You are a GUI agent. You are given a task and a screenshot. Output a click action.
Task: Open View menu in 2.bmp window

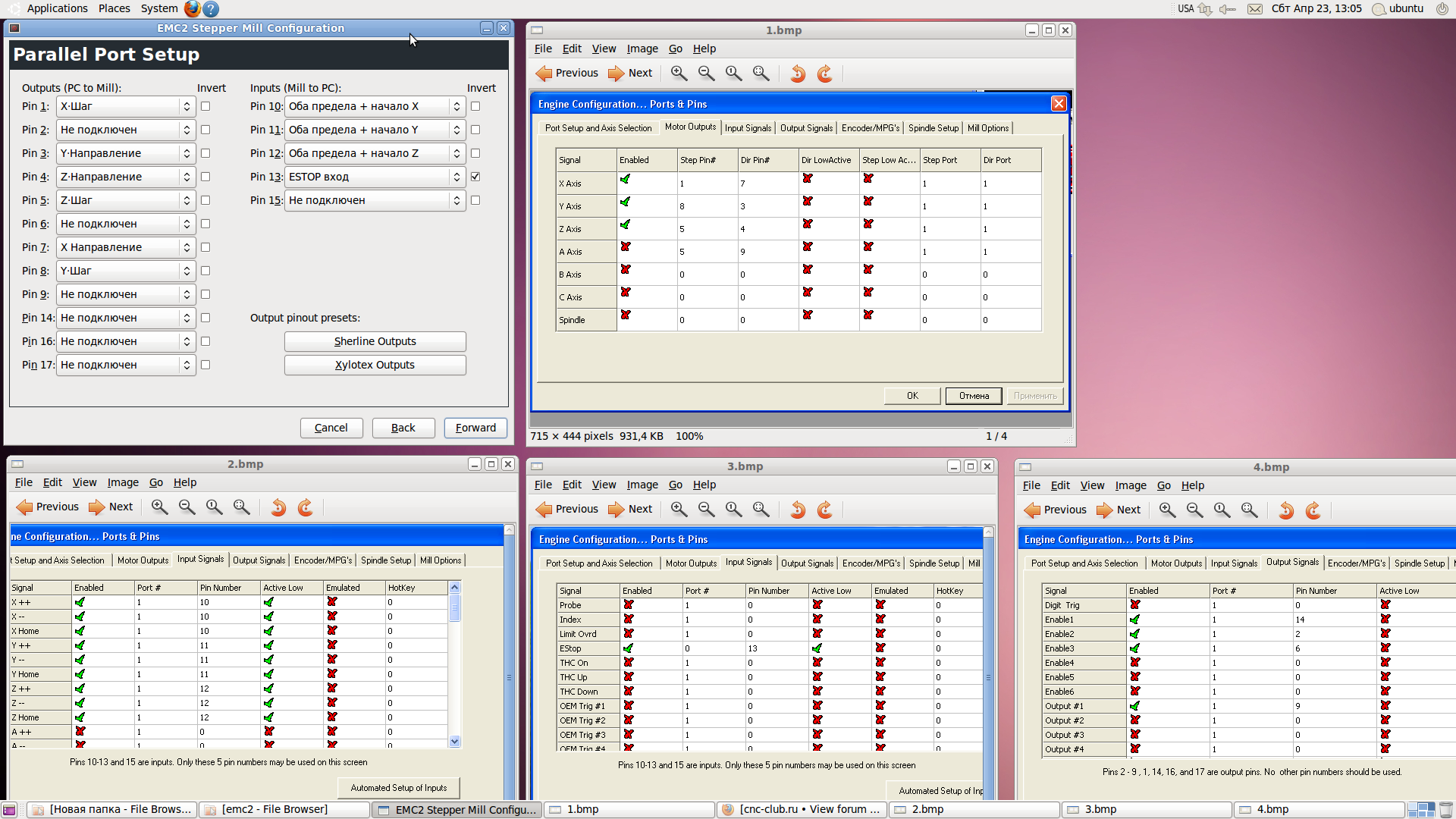(84, 482)
